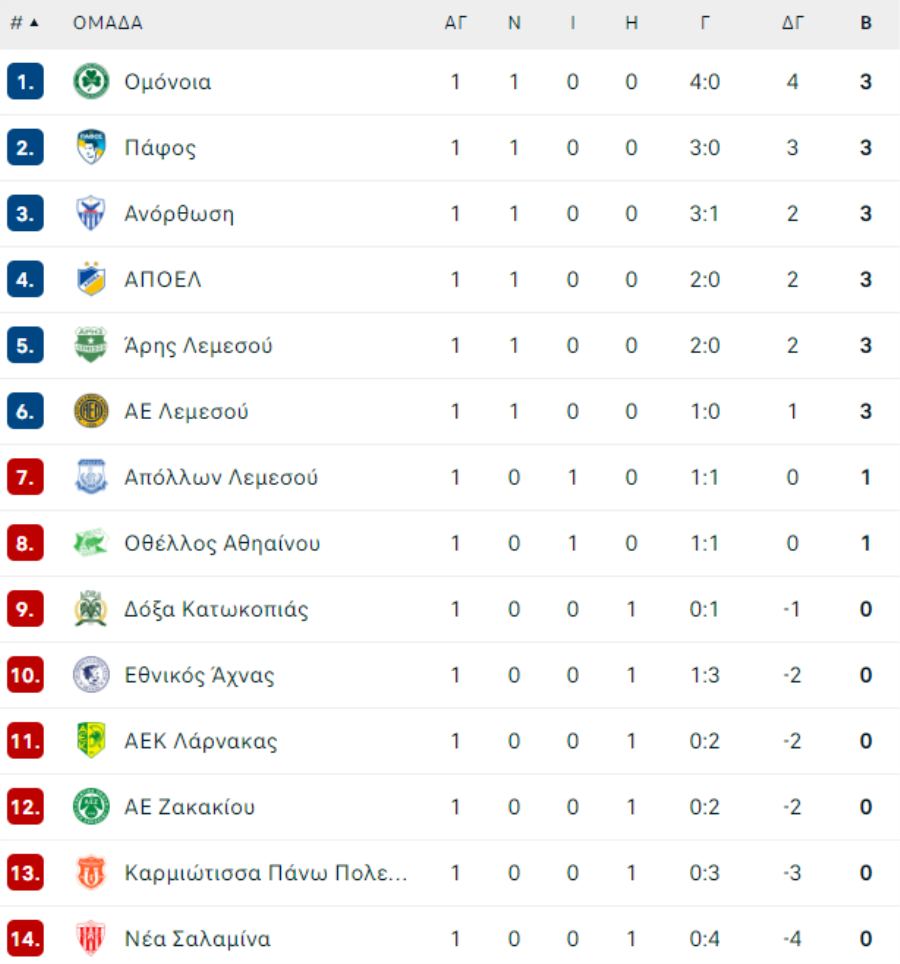The height and width of the screenshot is (964, 900).
Task: Click the Πάφος team crest icon
Action: (91, 147)
